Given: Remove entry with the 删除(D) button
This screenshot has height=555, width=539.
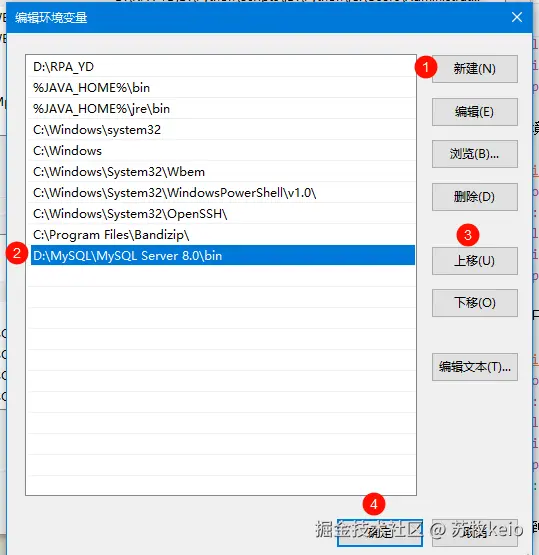Looking at the screenshot, I should click(x=475, y=197).
